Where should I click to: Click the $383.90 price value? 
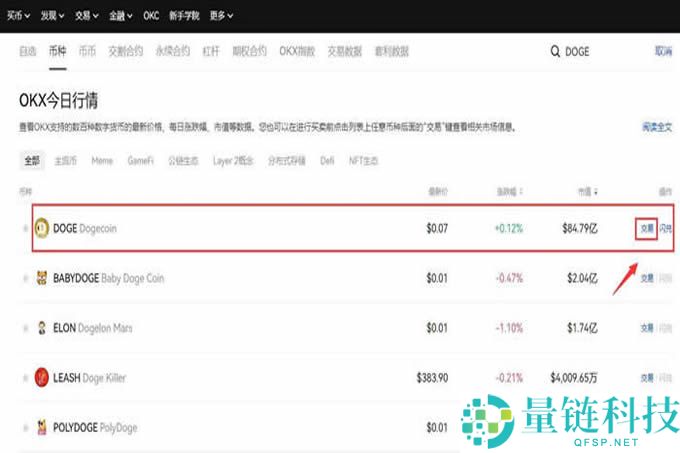[432, 378]
